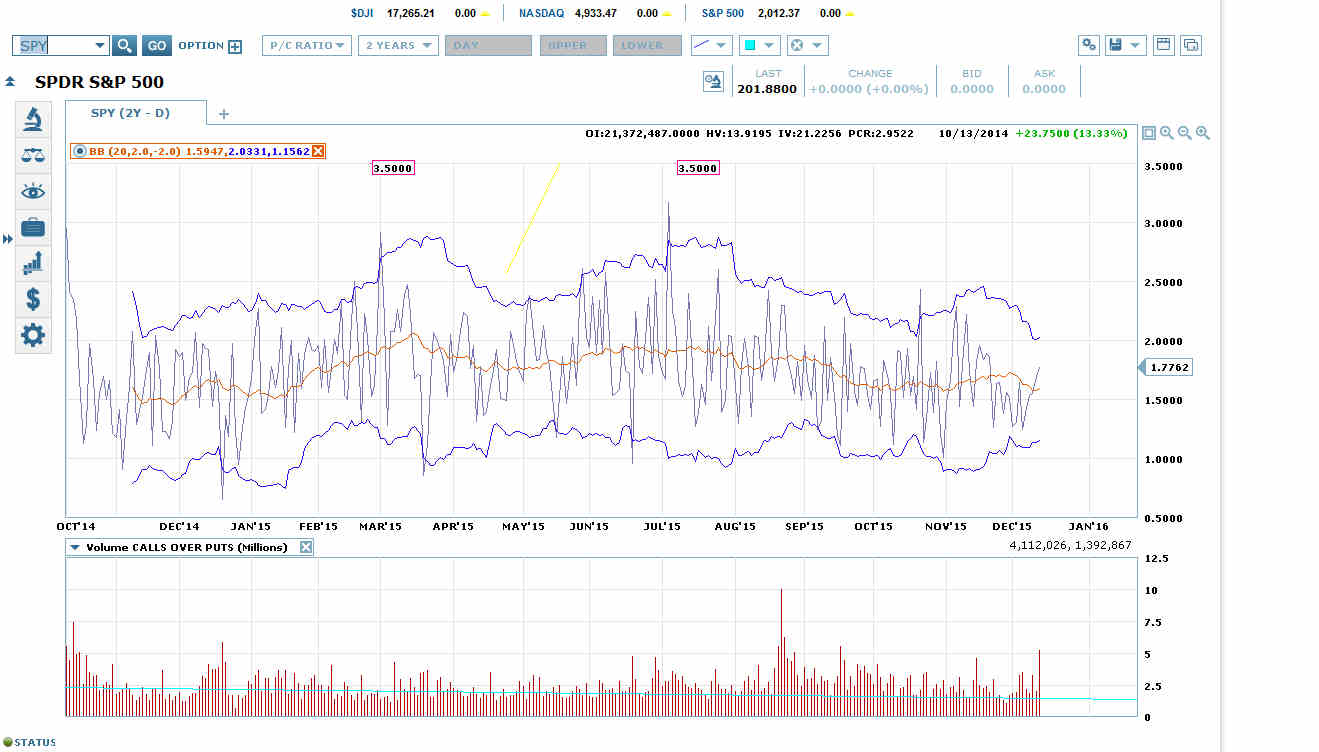Image resolution: width=1319 pixels, height=752 pixels.
Task: Click the greyed UPPER button
Action: tap(572, 45)
